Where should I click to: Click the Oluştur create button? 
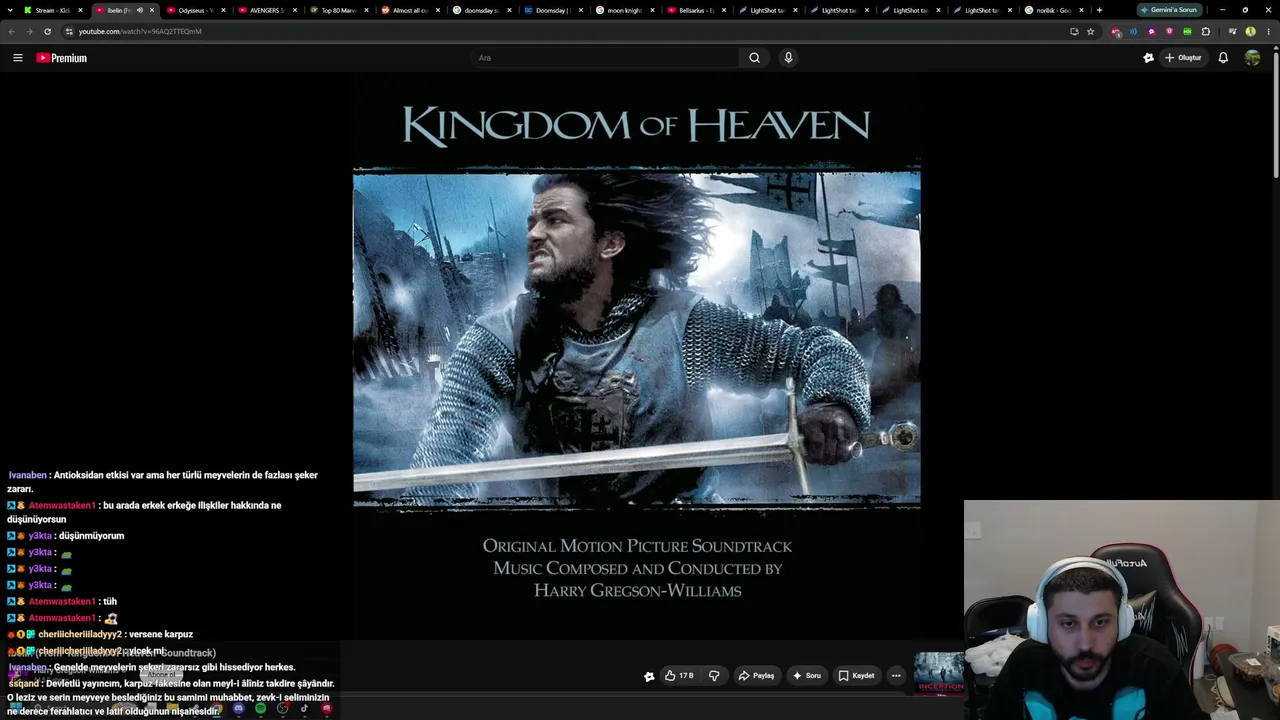pos(1183,58)
